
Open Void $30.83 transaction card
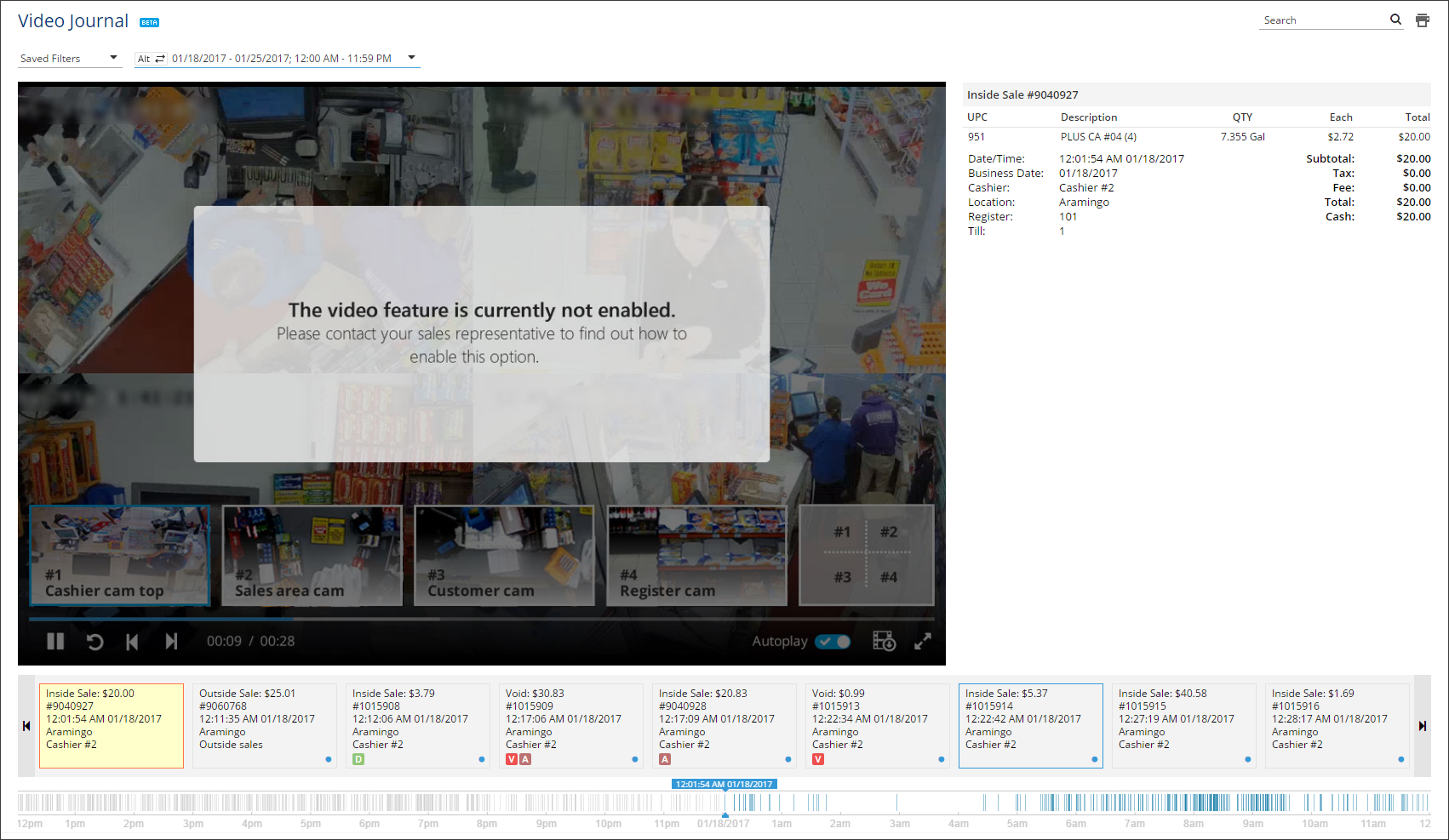click(x=571, y=726)
